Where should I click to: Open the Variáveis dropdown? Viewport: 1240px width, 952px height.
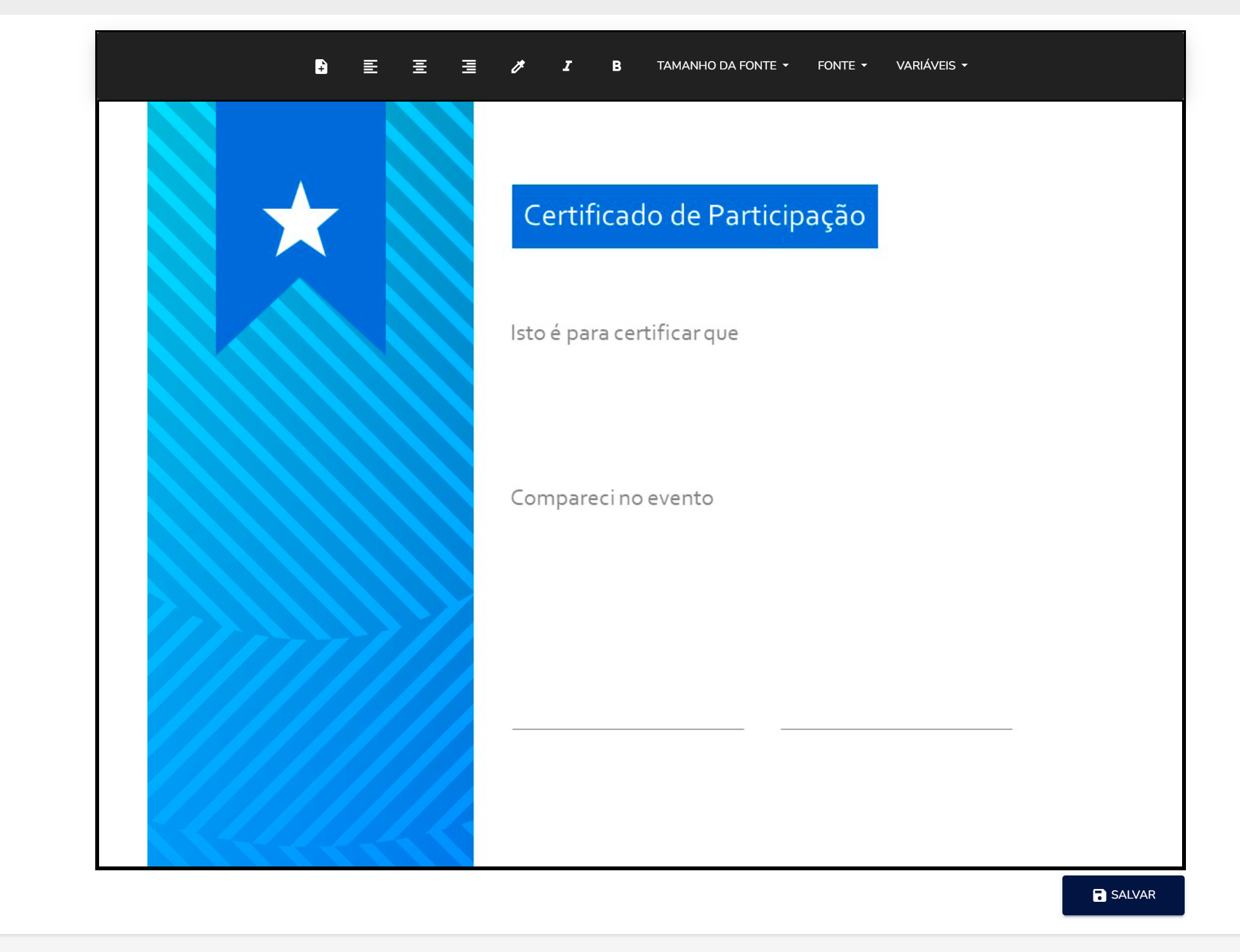(x=932, y=66)
